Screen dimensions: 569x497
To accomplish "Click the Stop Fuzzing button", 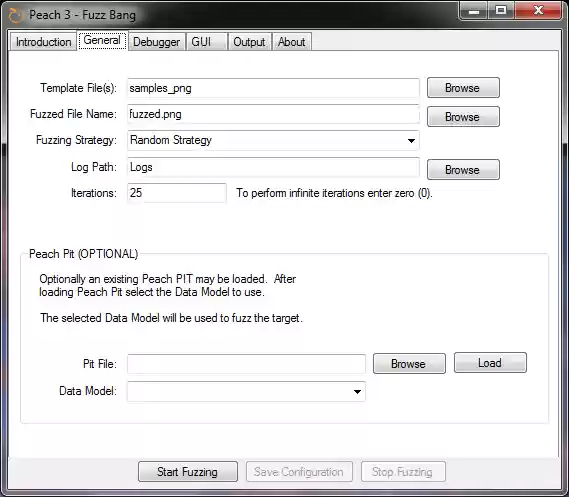I will [403, 472].
